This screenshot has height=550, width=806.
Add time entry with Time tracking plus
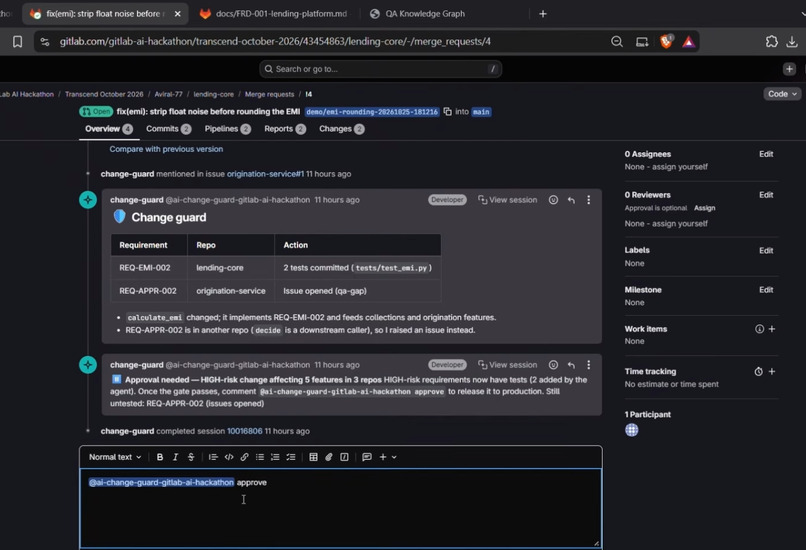[772, 372]
